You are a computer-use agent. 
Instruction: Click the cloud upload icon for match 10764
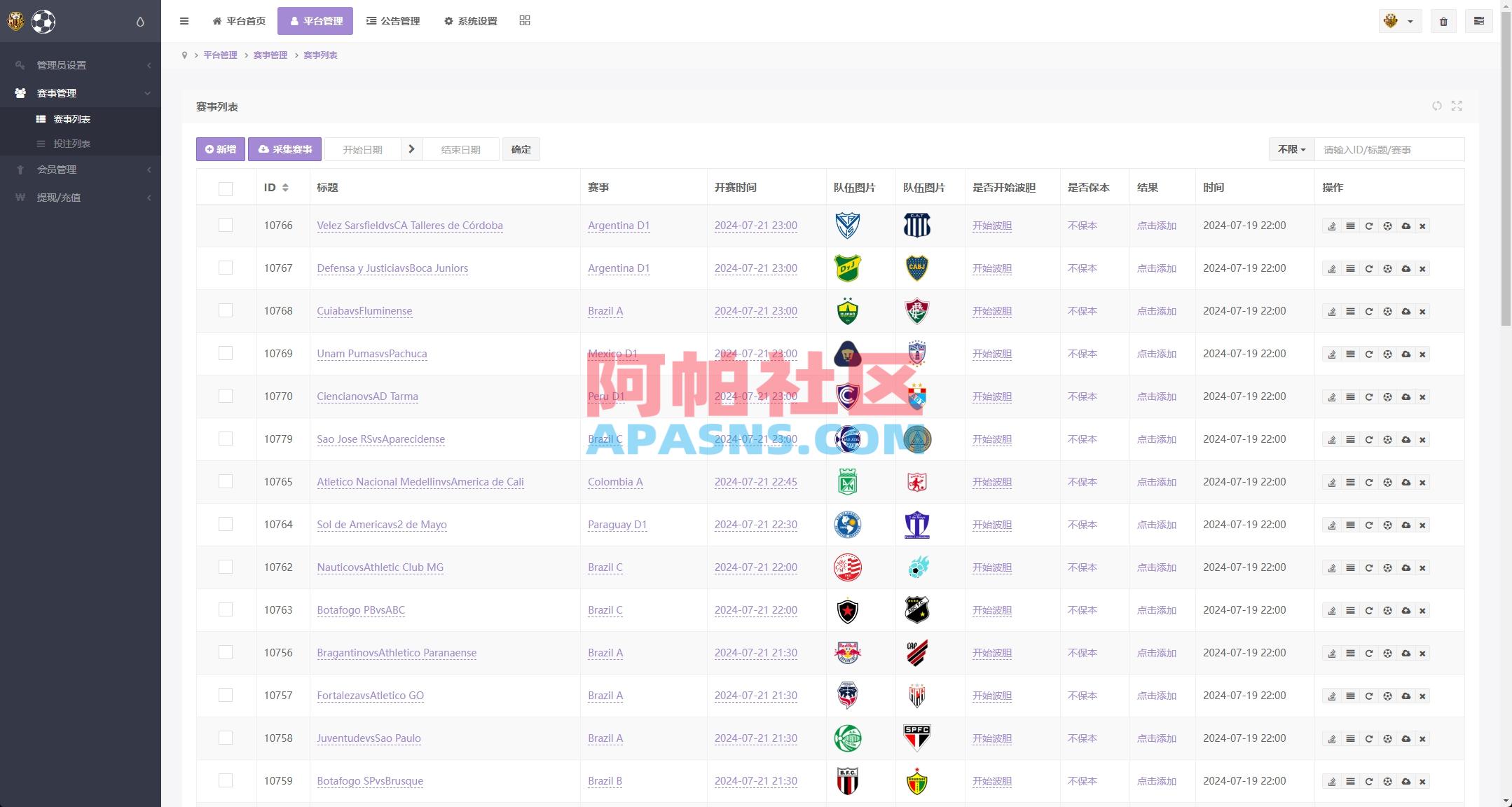[1405, 524]
